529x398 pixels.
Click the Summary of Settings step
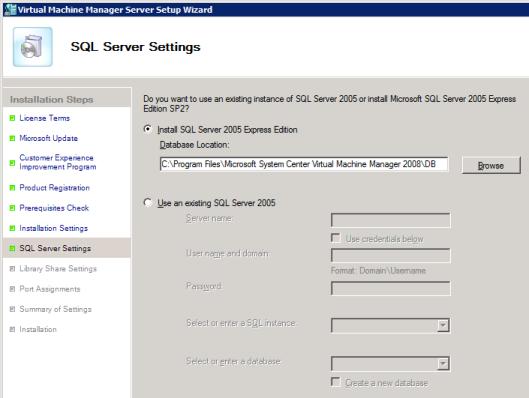click(56, 309)
